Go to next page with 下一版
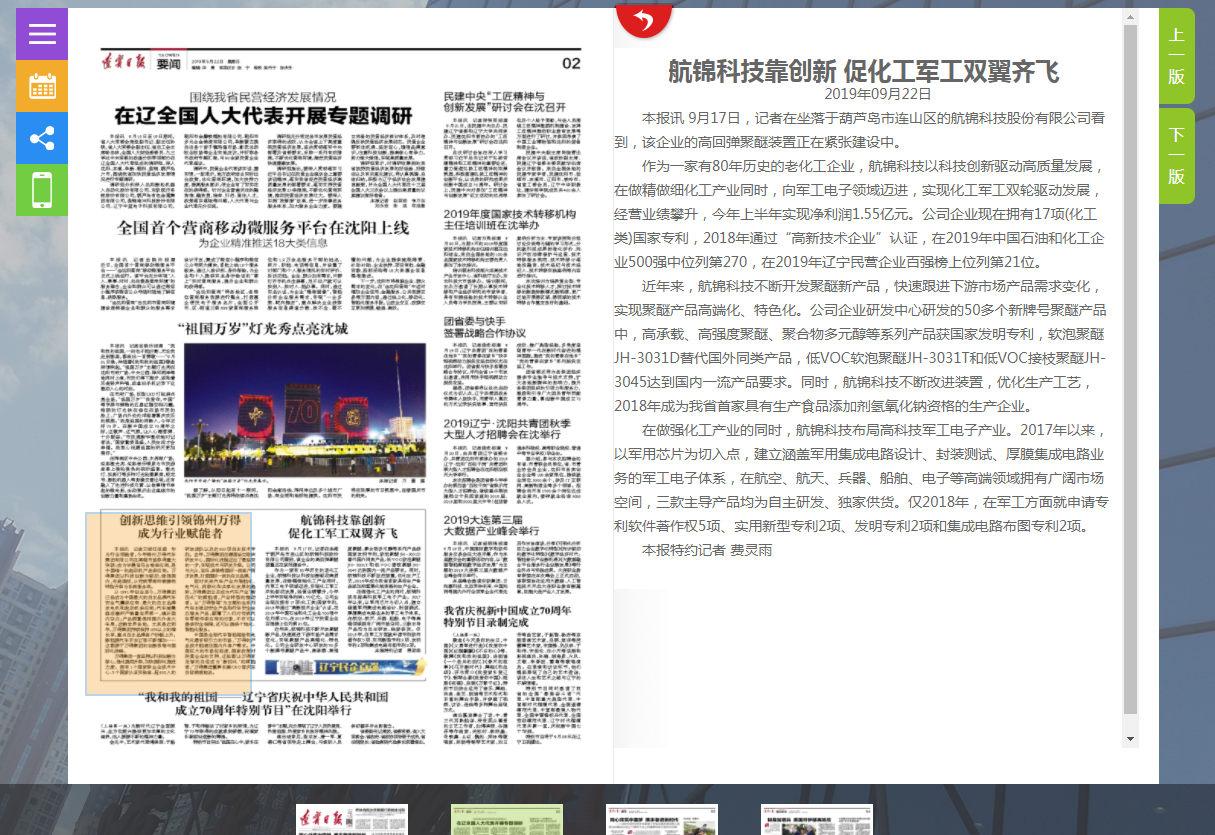Screen dimensions: 1215x835 pyautogui.click(x=1176, y=155)
